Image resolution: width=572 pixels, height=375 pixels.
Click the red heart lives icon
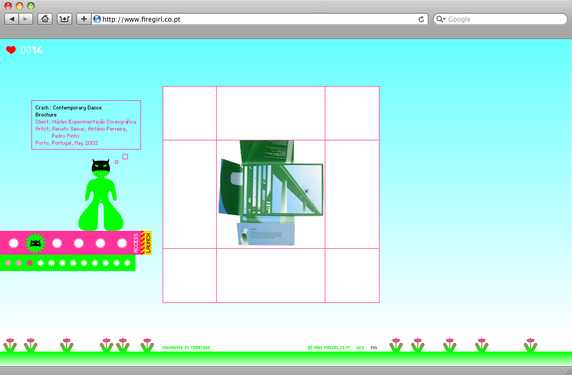click(11, 50)
